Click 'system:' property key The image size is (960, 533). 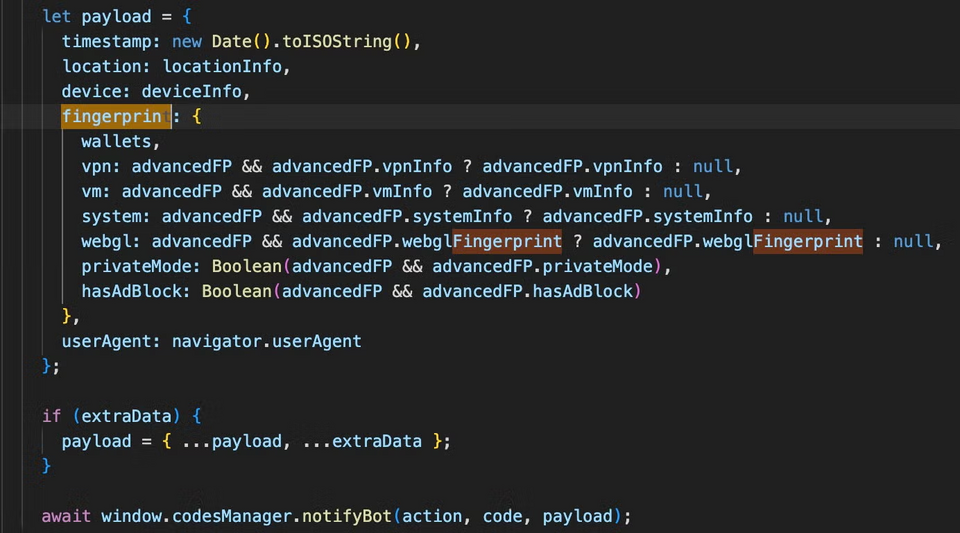point(116,217)
